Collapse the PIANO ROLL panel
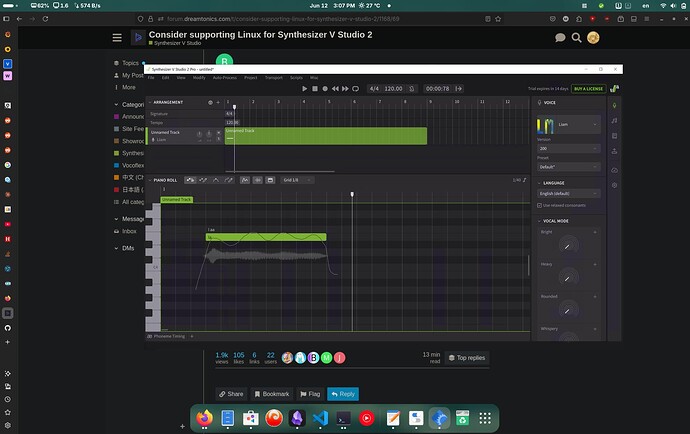 pos(150,180)
